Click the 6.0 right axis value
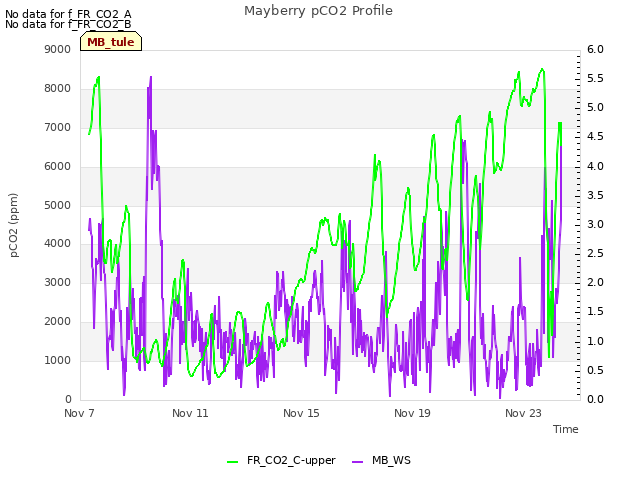Viewport: 640px width, 480px height. click(595, 49)
